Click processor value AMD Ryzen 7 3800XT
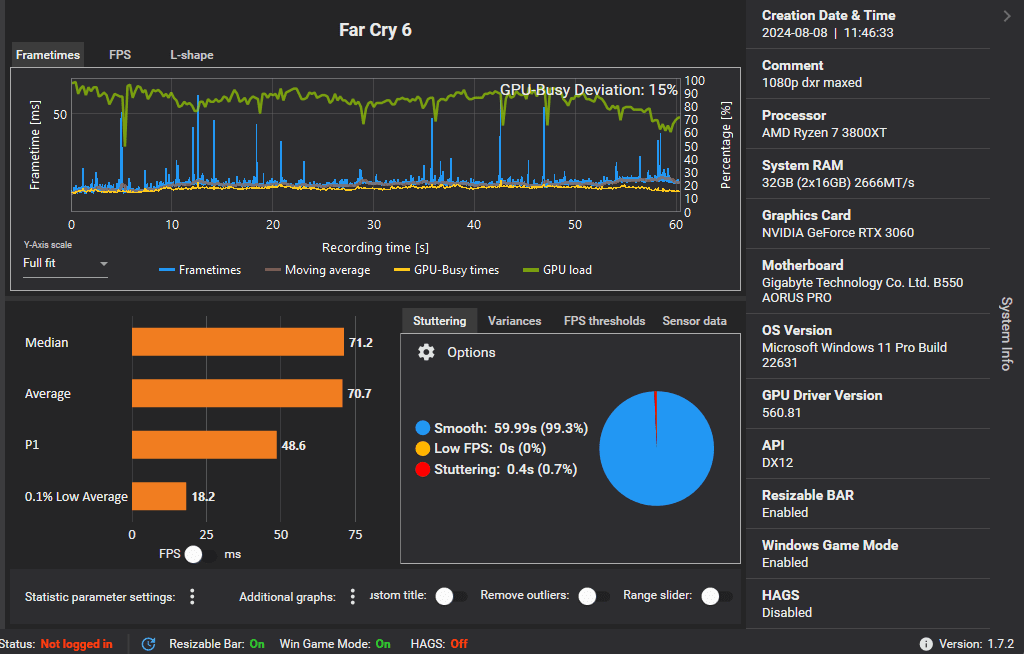The width and height of the screenshot is (1024, 654). 824,133
